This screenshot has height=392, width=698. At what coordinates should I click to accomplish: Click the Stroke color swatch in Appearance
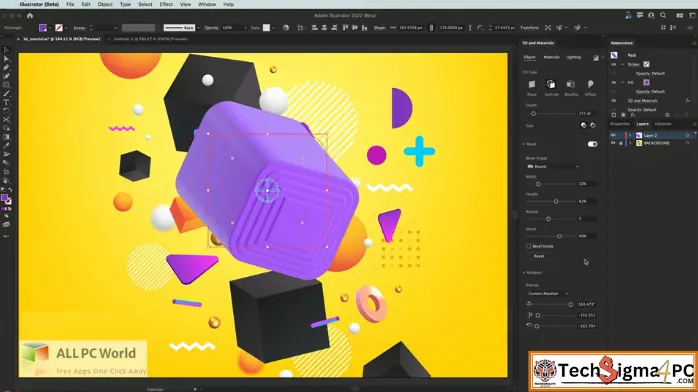pyautogui.click(x=646, y=65)
